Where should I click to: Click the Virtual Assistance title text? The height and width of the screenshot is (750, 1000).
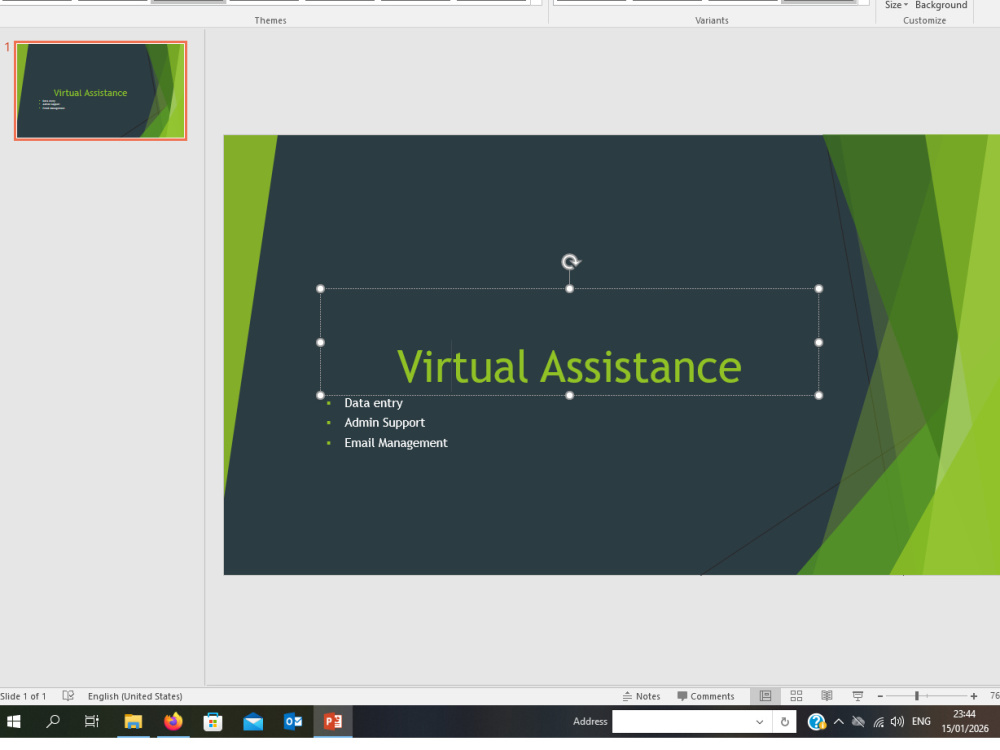coord(569,367)
